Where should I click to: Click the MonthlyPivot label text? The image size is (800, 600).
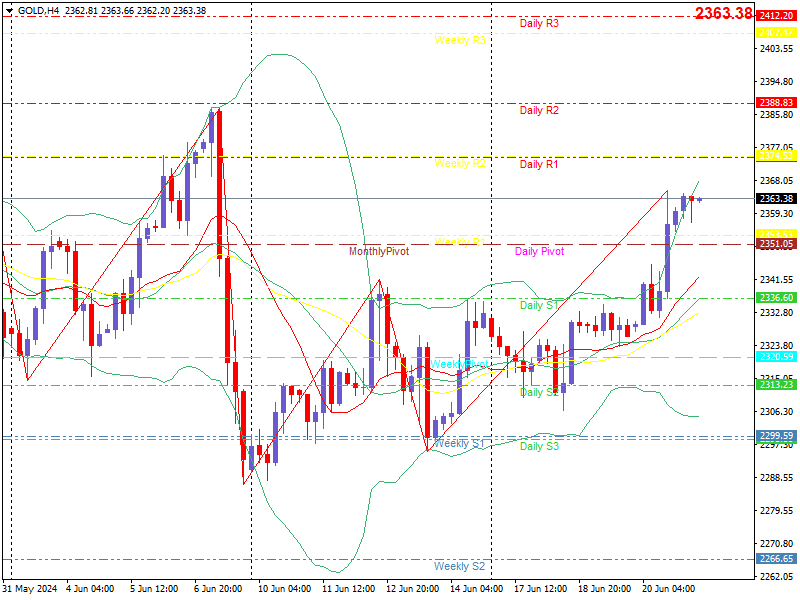pyautogui.click(x=379, y=251)
